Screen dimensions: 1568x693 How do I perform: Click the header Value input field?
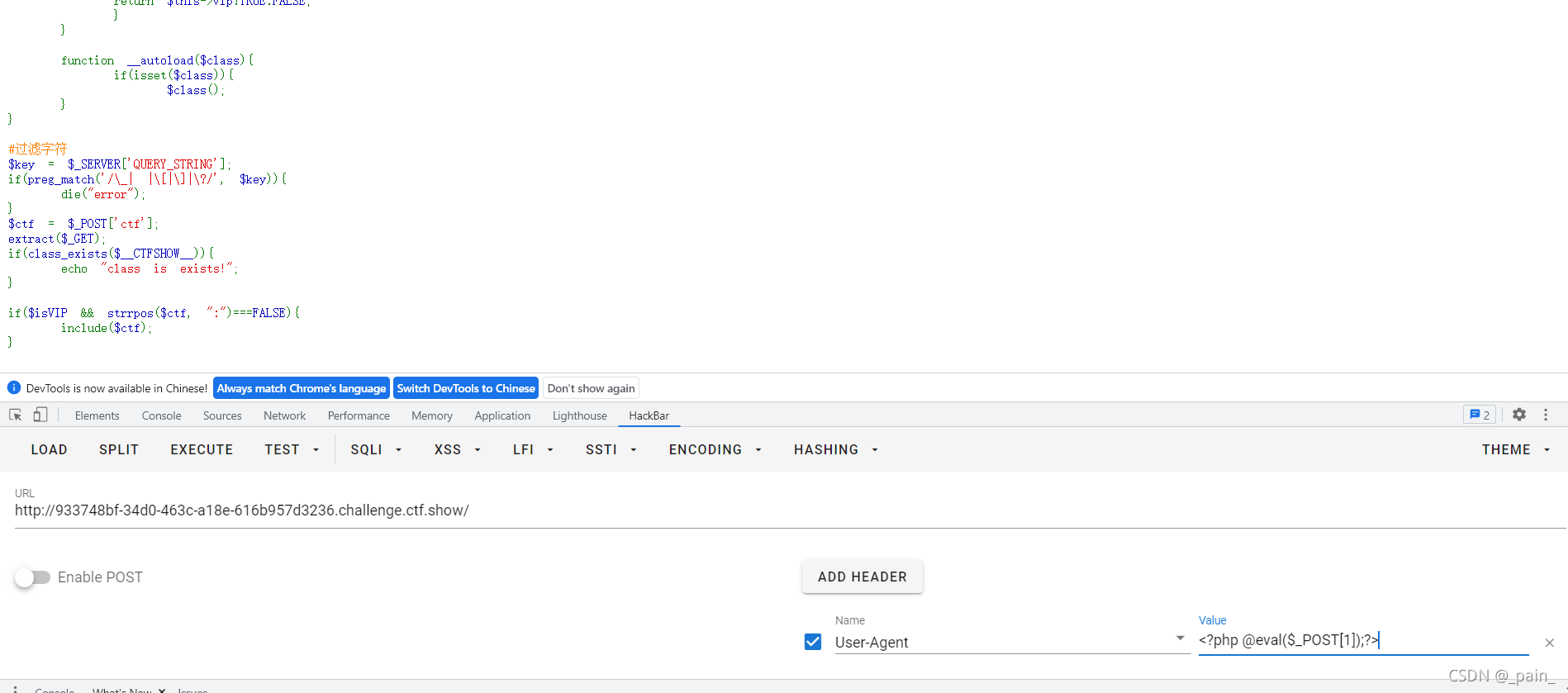(x=1363, y=640)
